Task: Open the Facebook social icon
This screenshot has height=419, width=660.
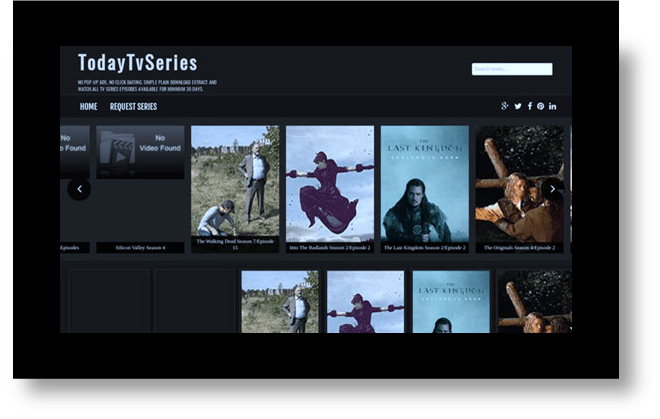Action: tap(530, 106)
